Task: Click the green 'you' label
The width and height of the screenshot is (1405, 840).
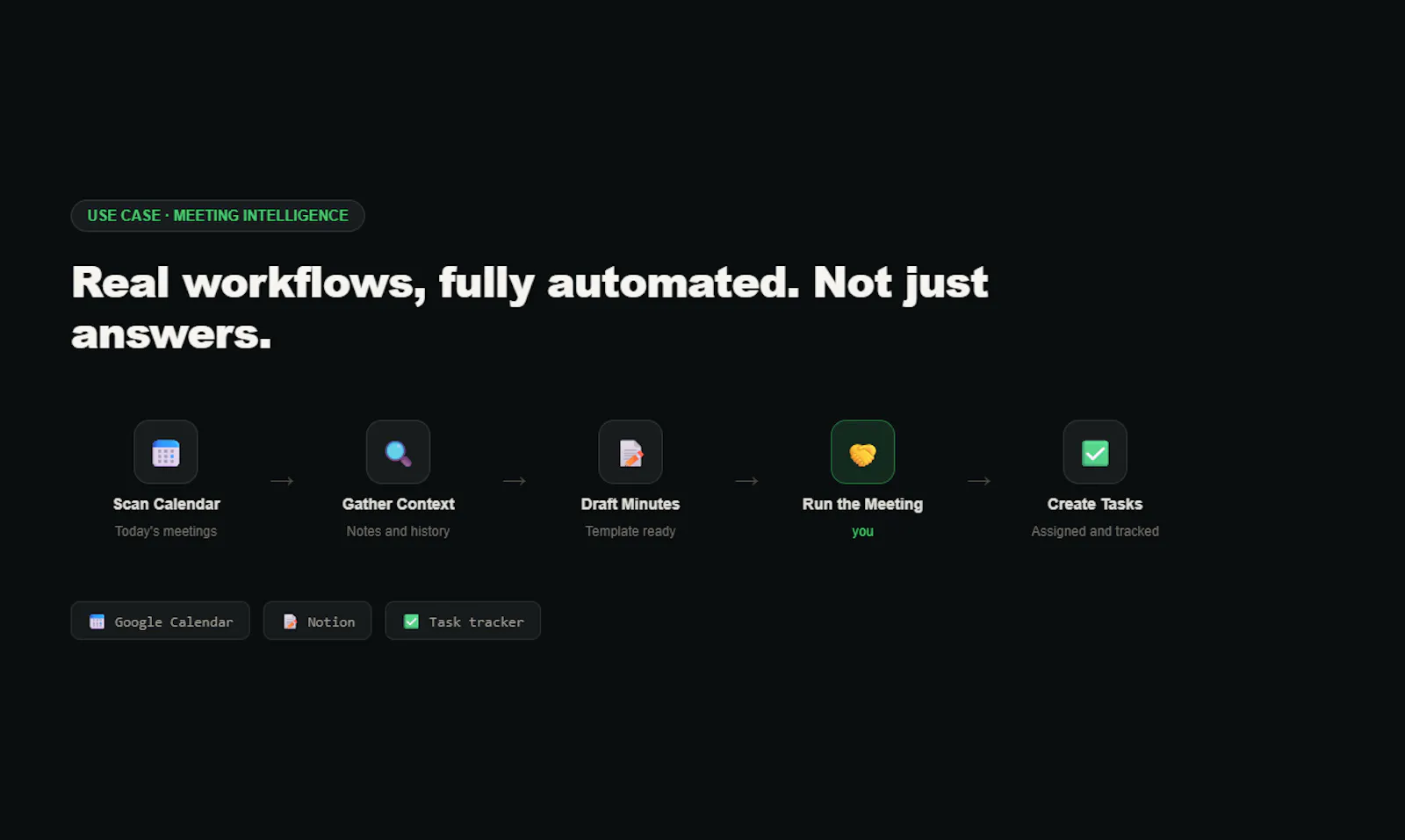Action: (x=862, y=531)
